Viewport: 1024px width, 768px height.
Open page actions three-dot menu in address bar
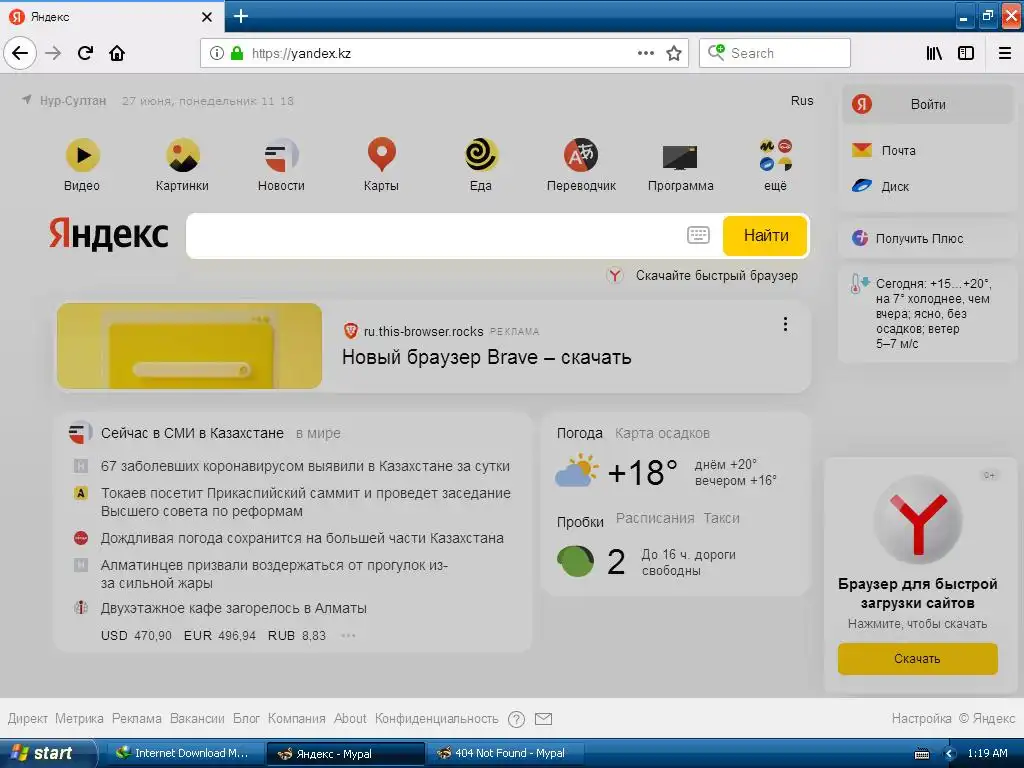(645, 53)
